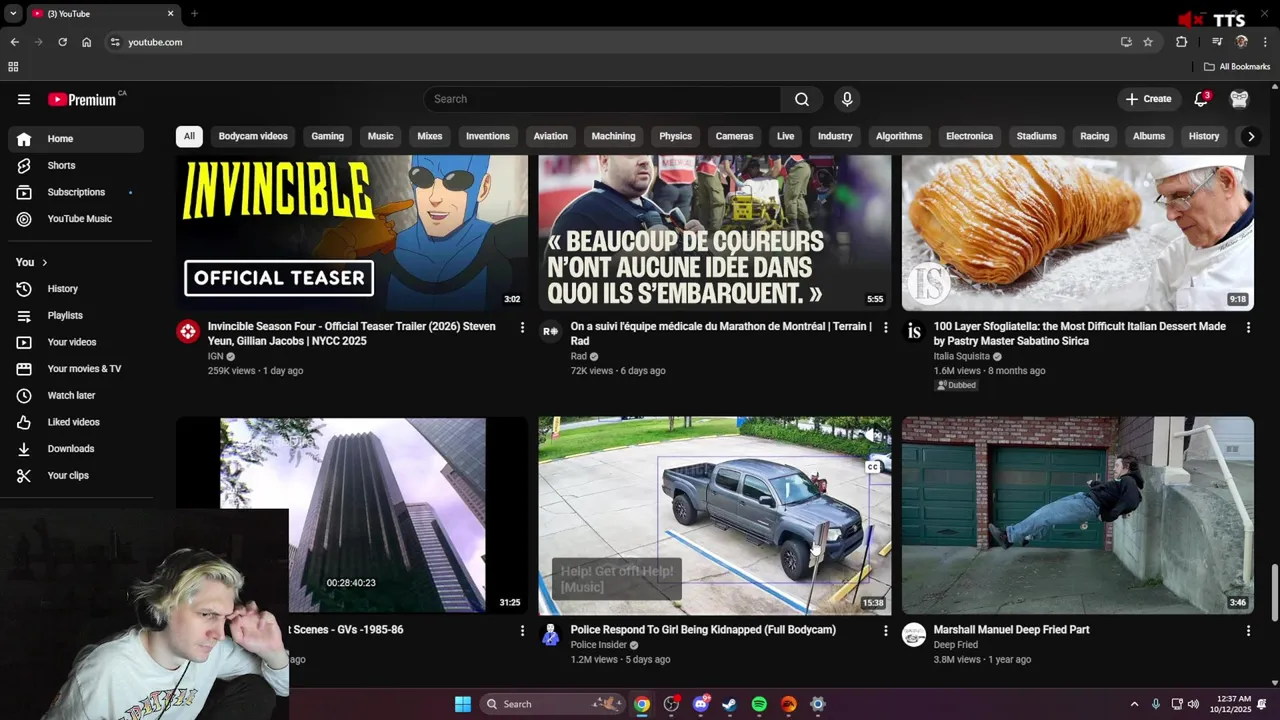The height and width of the screenshot is (720, 1280).
Task: Open options menu for Invincible teaser video
Action: tap(522, 327)
